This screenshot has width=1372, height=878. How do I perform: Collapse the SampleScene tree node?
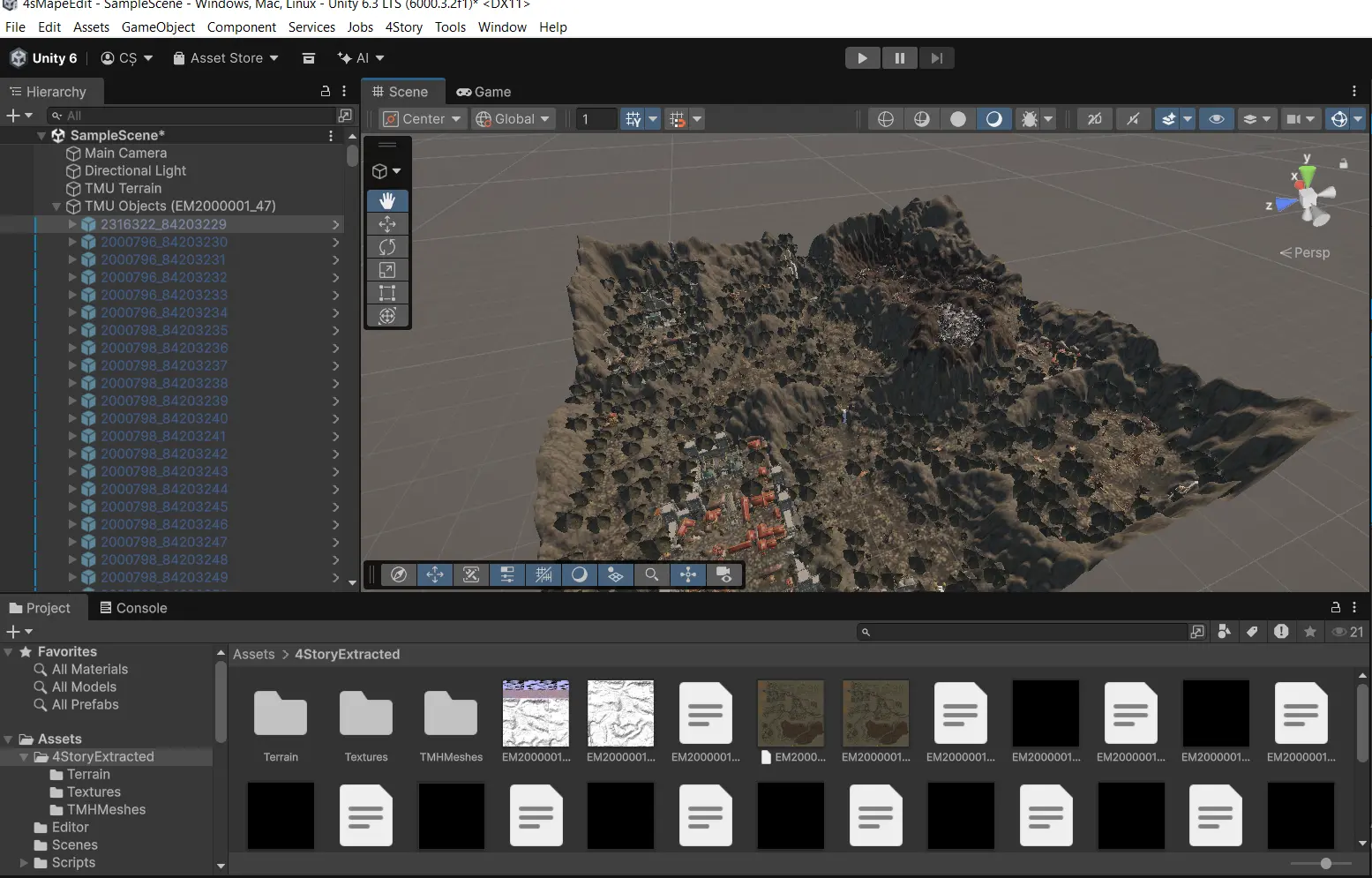tap(41, 135)
